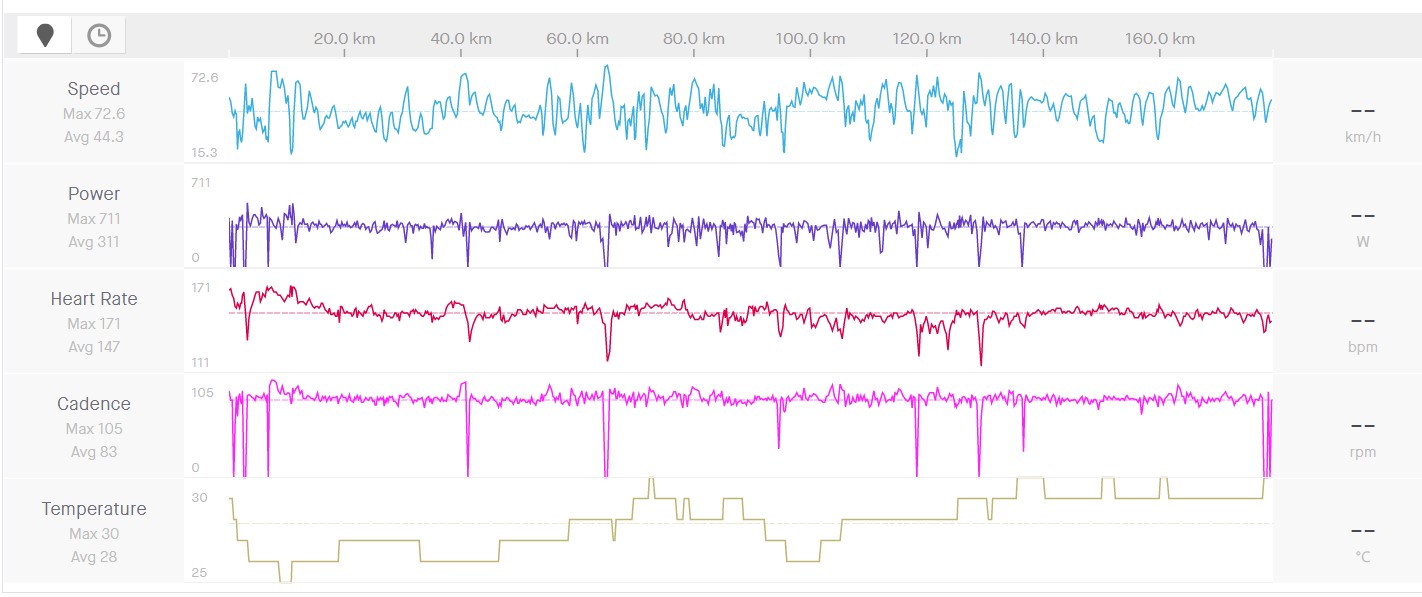Select the distance pin icon

coord(44,36)
